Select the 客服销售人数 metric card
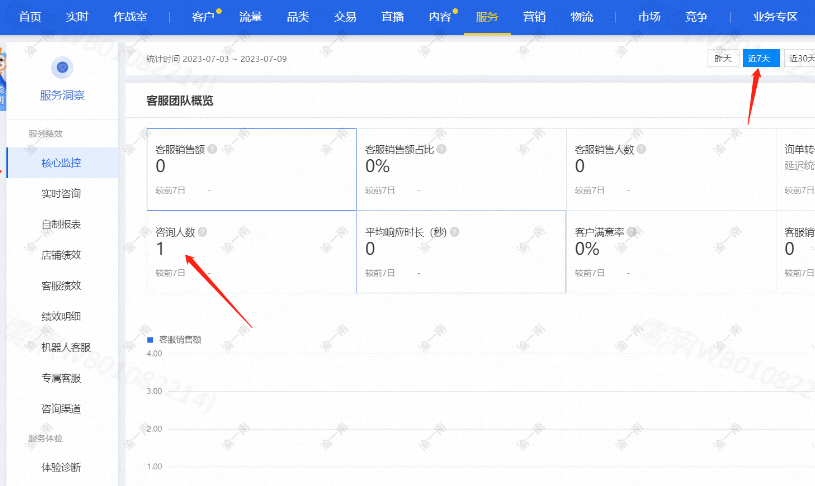The width and height of the screenshot is (815, 486). click(671, 169)
